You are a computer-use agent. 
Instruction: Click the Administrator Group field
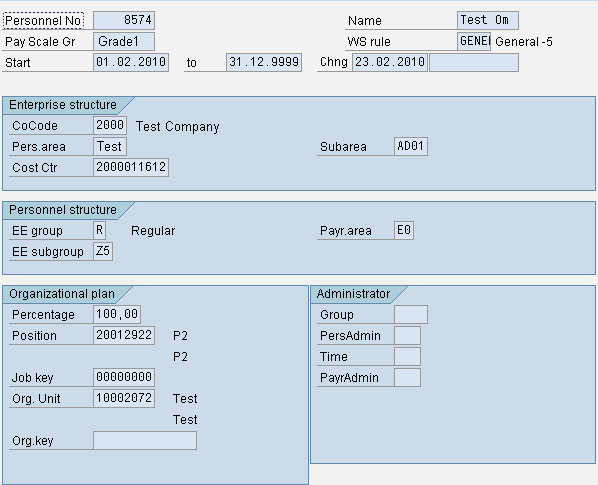(411, 314)
